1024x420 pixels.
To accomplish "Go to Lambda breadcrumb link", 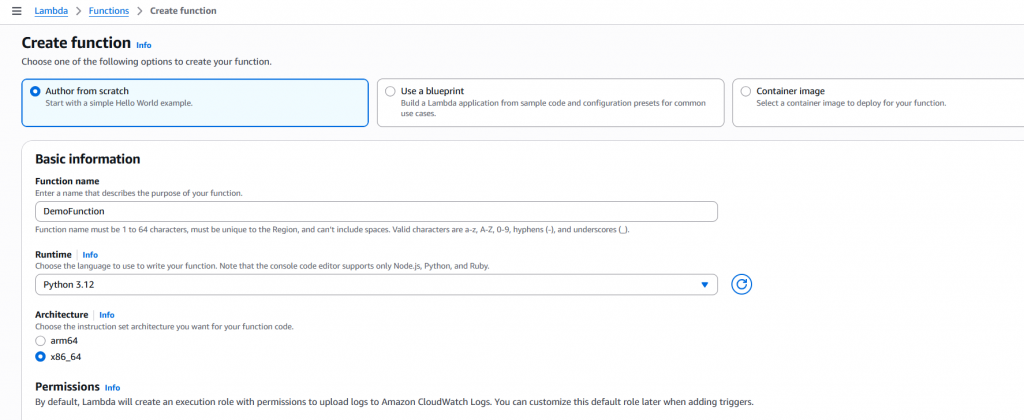I will 51,10.
